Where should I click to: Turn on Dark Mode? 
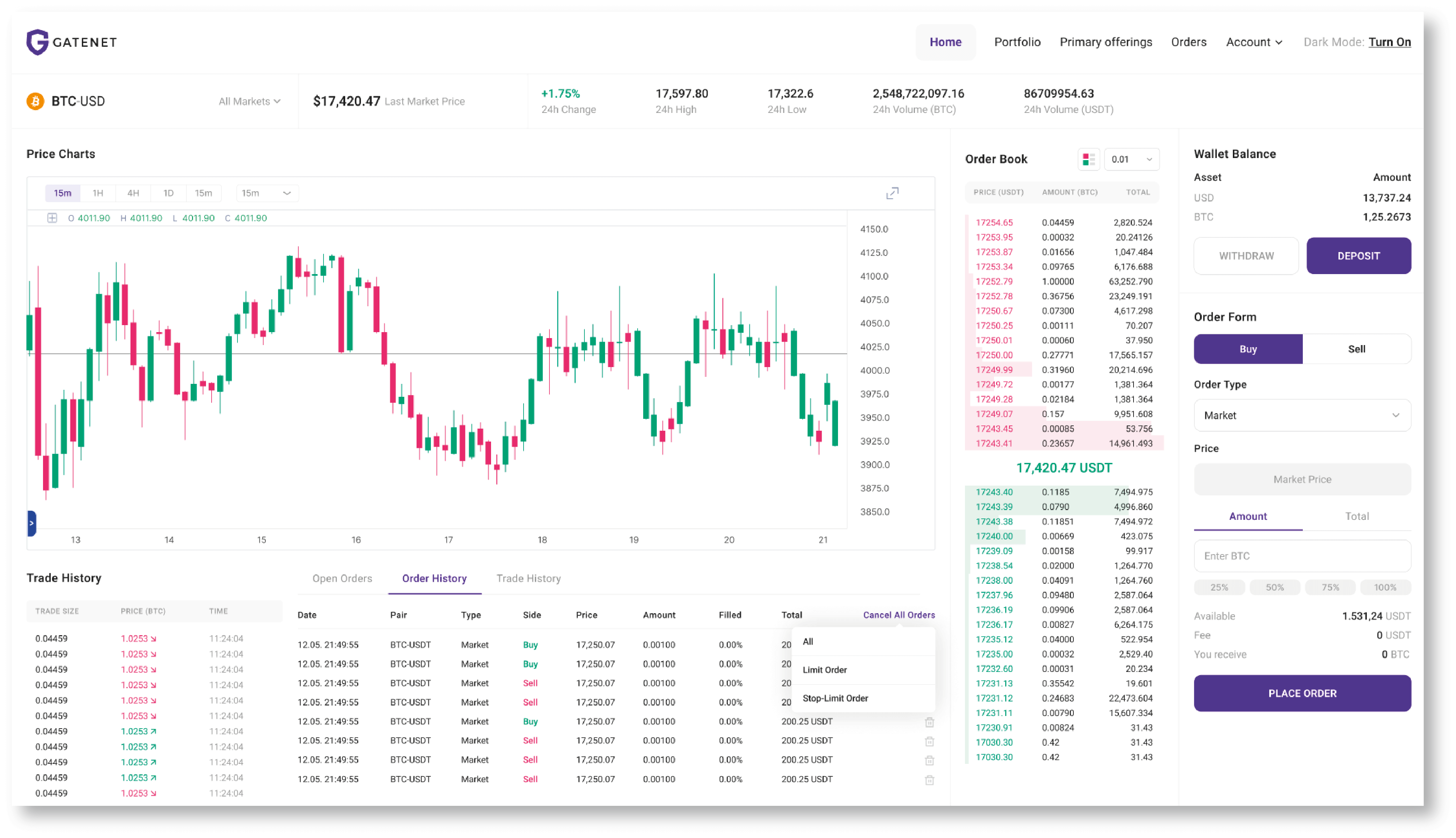click(x=1389, y=42)
